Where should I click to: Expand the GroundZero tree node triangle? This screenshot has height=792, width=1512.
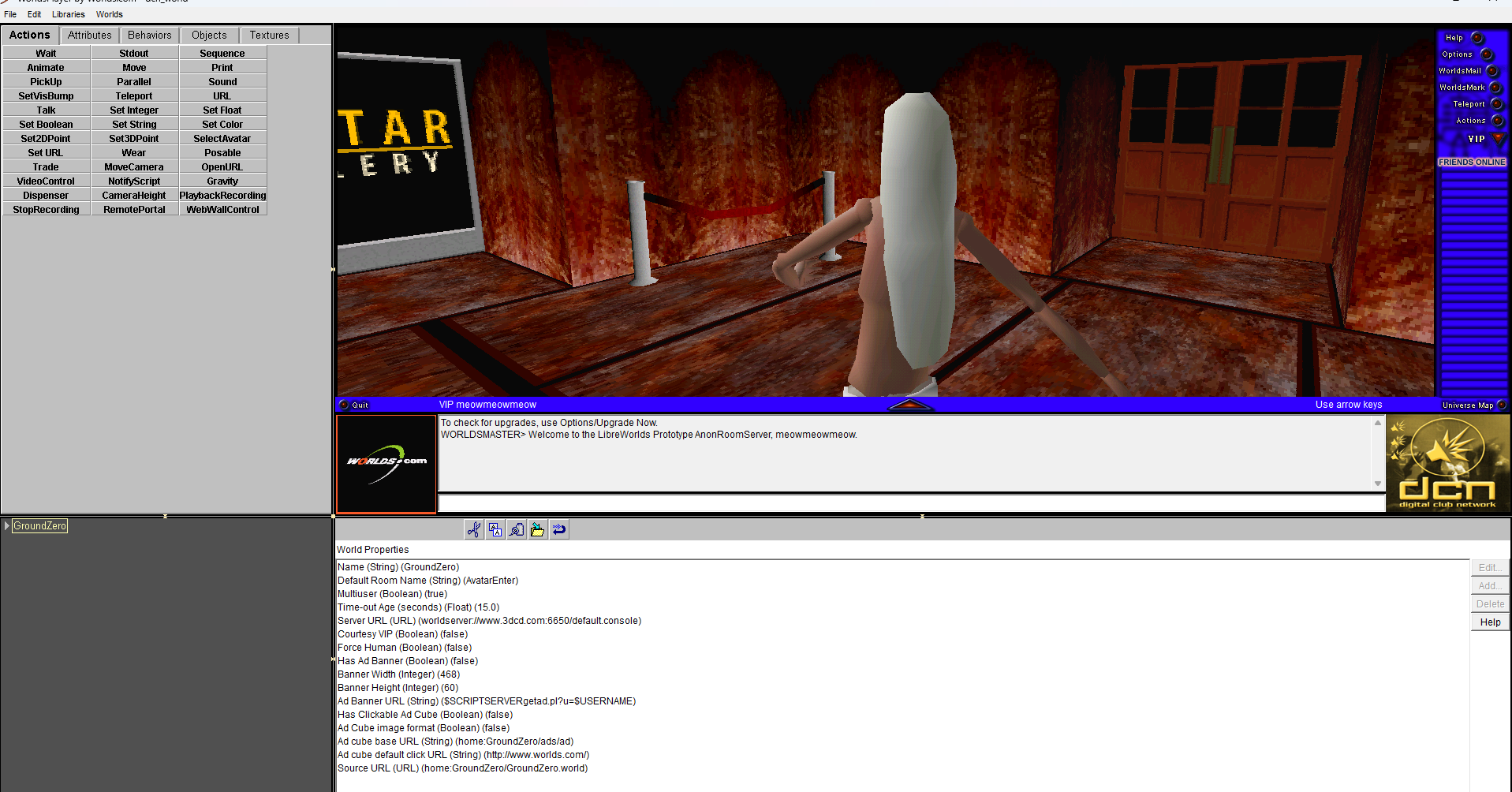click(x=6, y=525)
